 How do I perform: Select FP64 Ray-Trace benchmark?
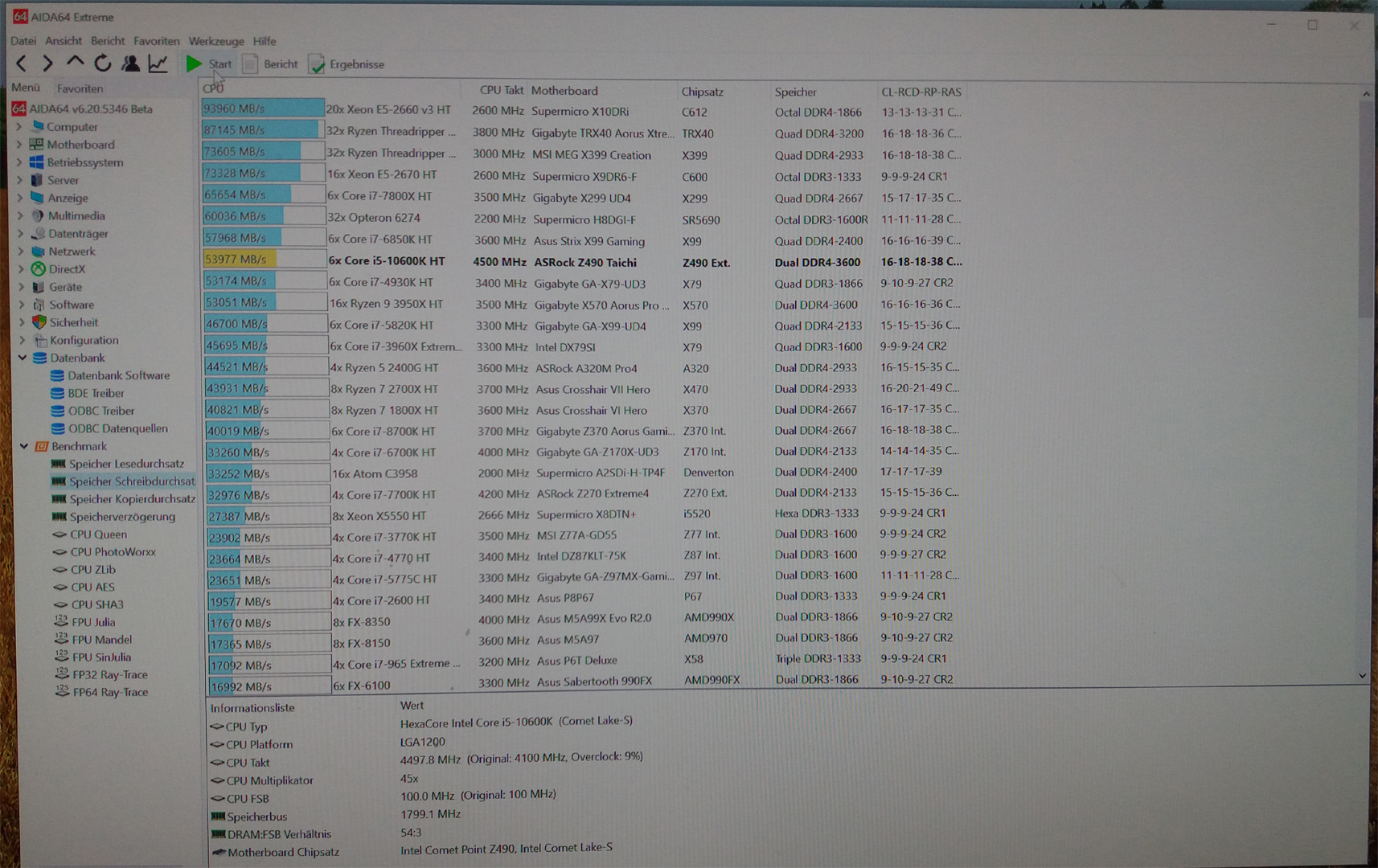tap(110, 692)
